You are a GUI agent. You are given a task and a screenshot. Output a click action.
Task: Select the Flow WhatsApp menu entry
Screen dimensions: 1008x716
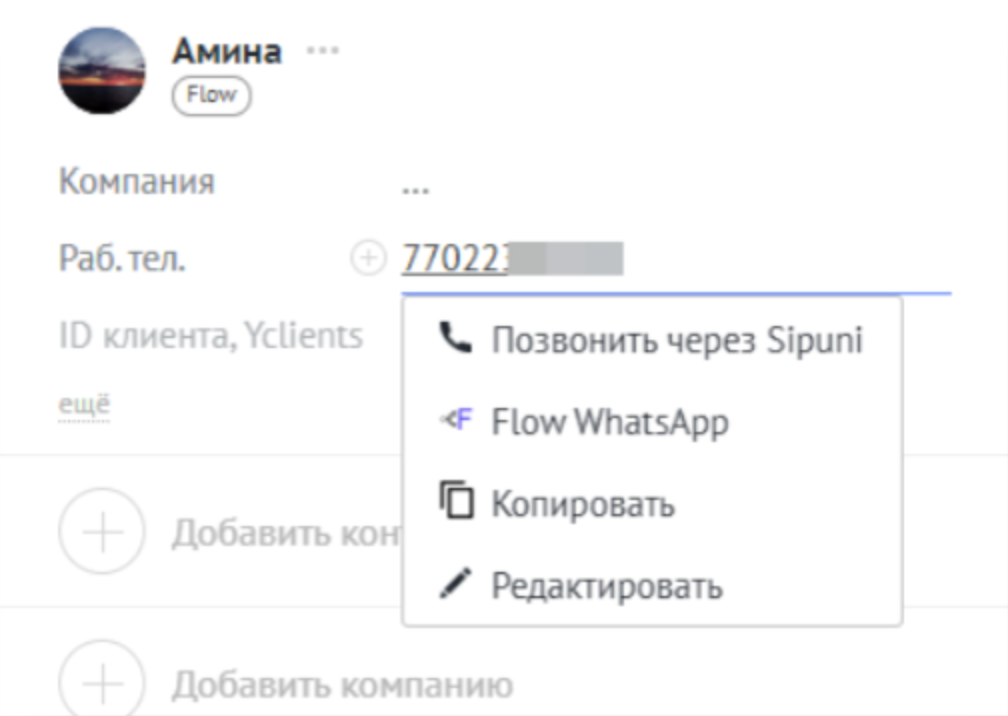[x=609, y=422]
